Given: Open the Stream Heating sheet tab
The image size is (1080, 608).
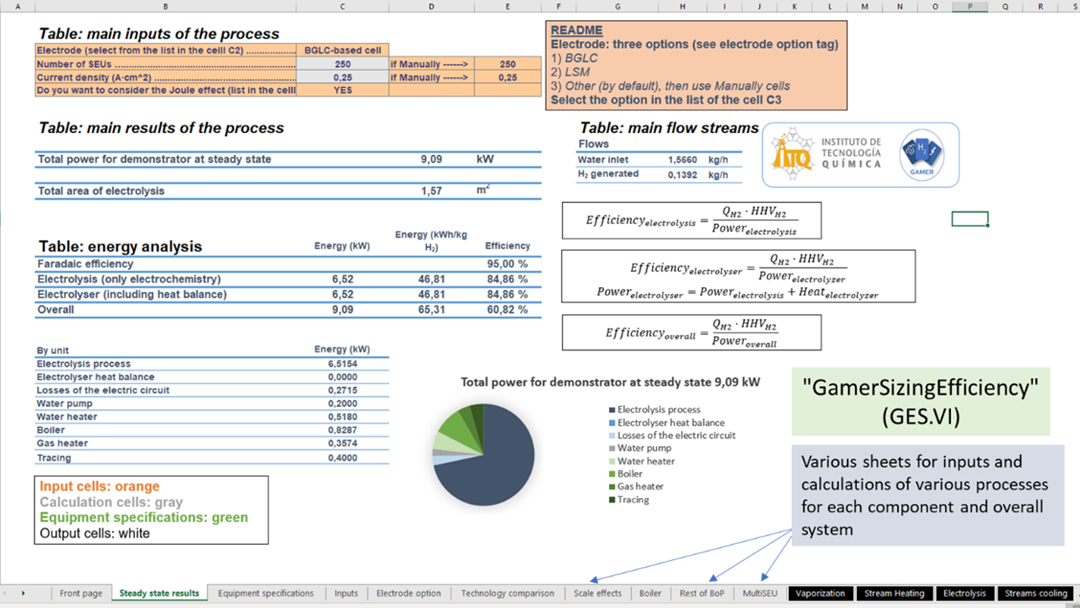Looking at the screenshot, I should coord(894,593).
